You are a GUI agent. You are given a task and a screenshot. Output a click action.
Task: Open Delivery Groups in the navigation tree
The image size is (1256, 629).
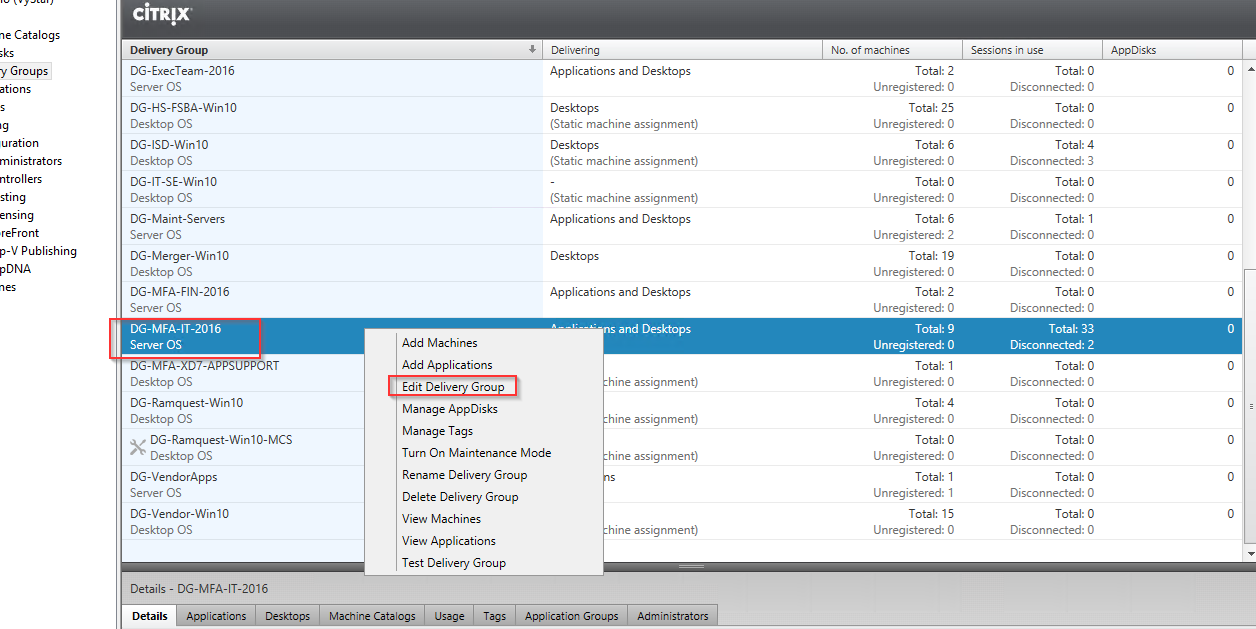tap(24, 71)
